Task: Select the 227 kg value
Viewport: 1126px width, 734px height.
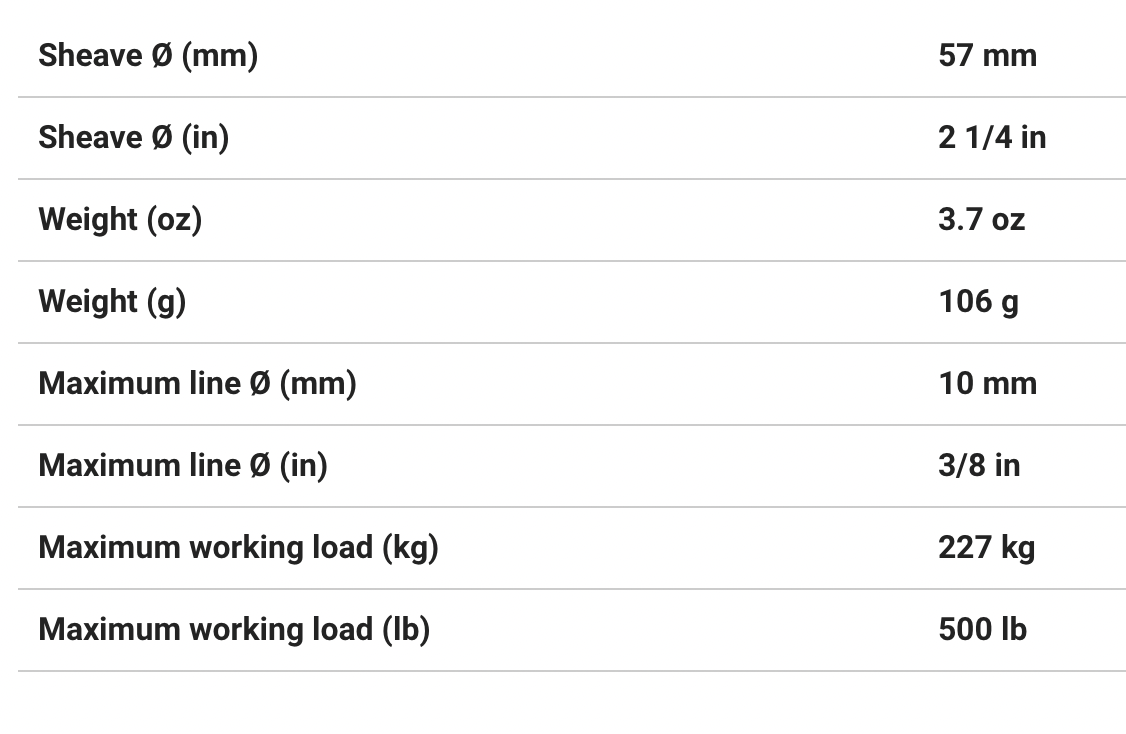Action: tap(986, 547)
